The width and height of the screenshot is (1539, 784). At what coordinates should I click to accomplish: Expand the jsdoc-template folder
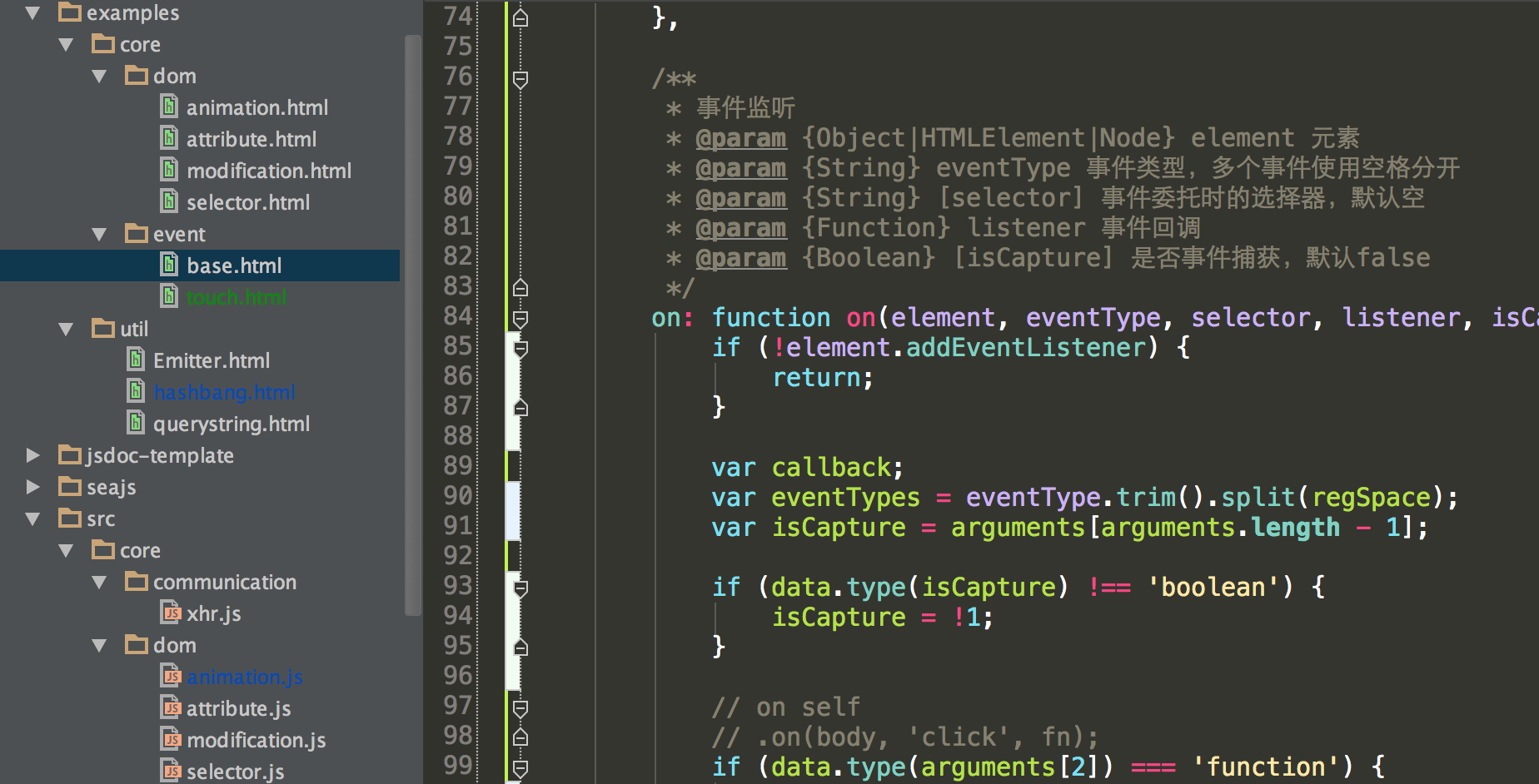[x=32, y=455]
